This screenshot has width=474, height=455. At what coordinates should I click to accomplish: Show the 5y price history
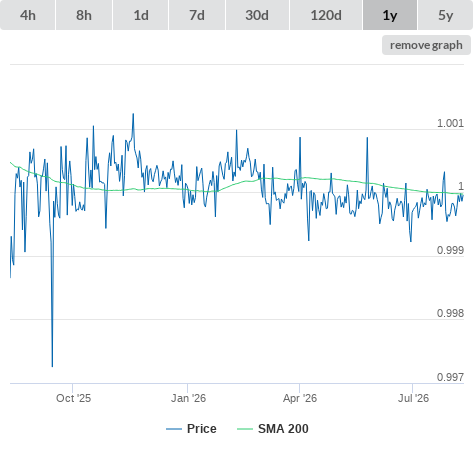(x=446, y=15)
